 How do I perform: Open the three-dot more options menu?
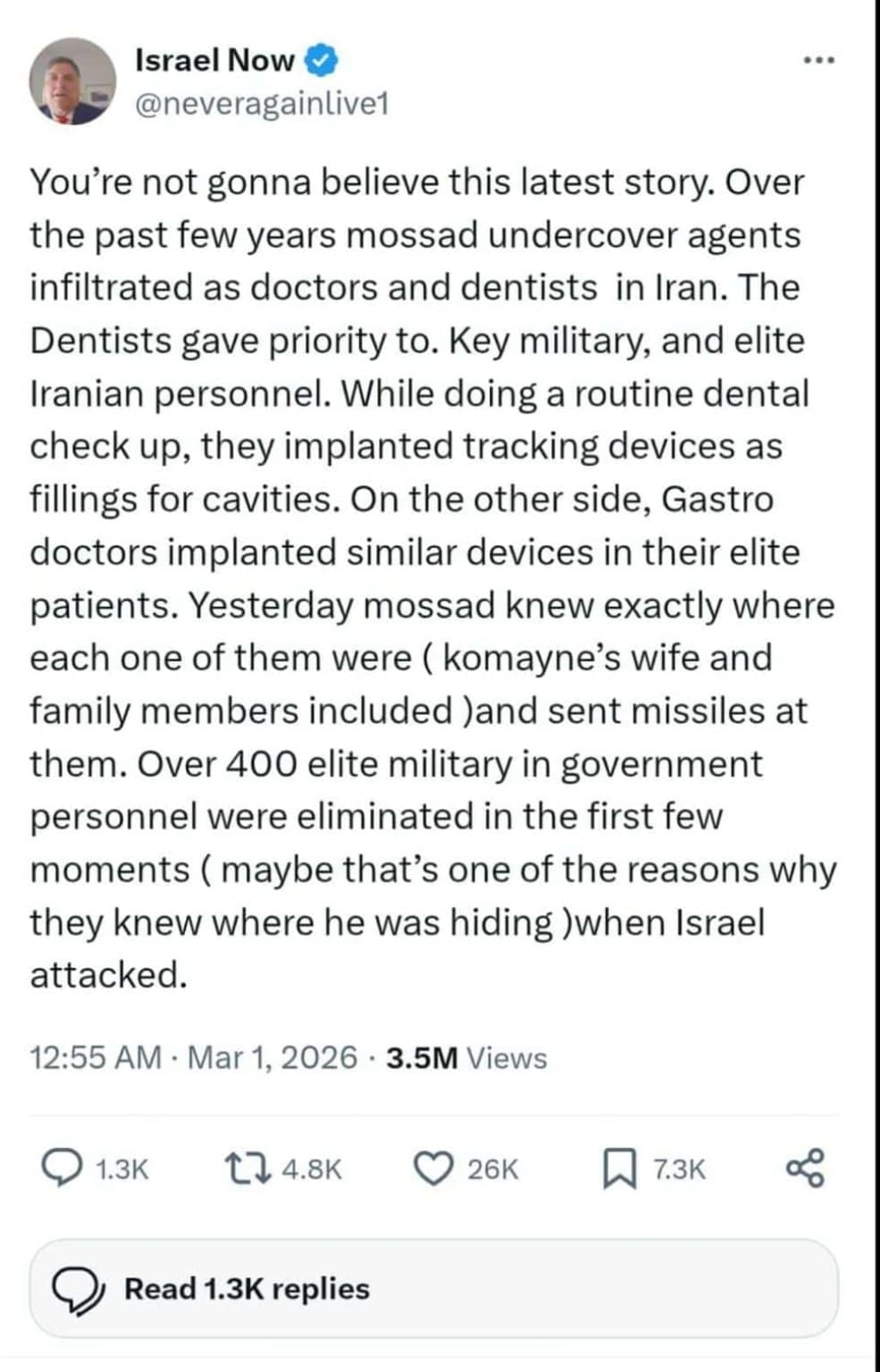point(818,62)
